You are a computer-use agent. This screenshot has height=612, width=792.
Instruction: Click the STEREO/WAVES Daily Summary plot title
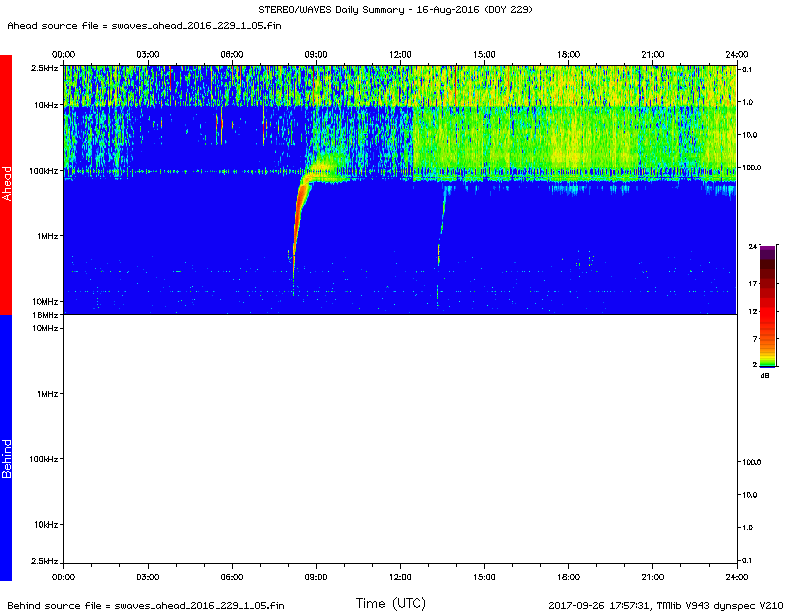(395, 9)
